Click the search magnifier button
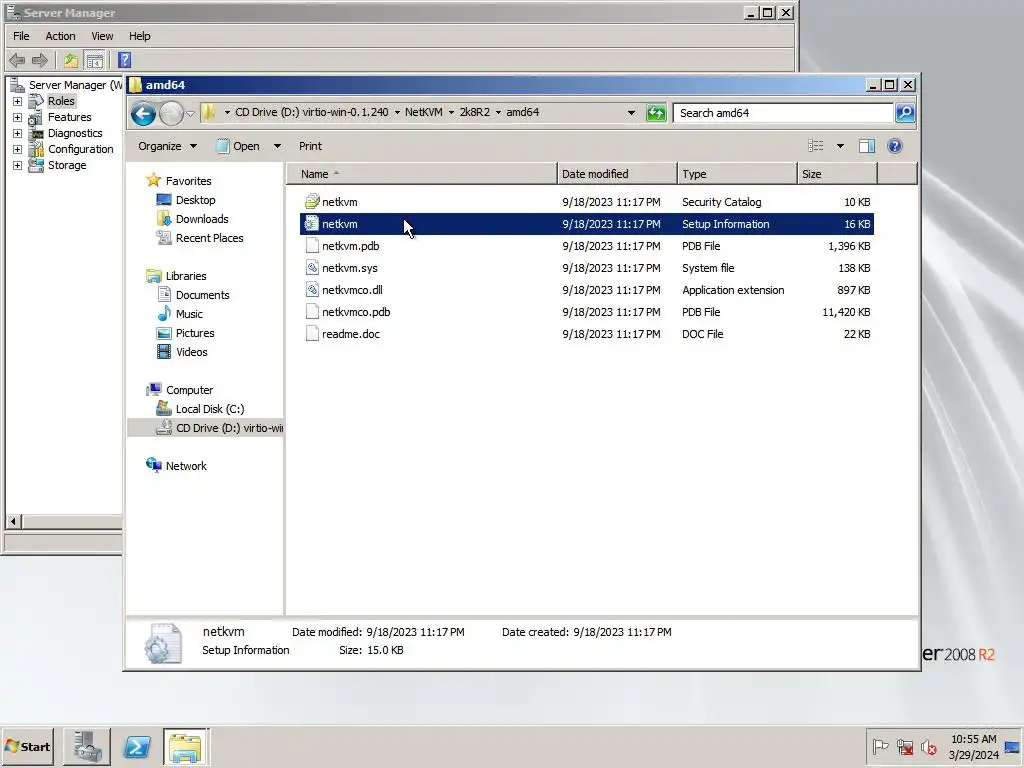This screenshot has width=1024, height=768. click(x=905, y=113)
